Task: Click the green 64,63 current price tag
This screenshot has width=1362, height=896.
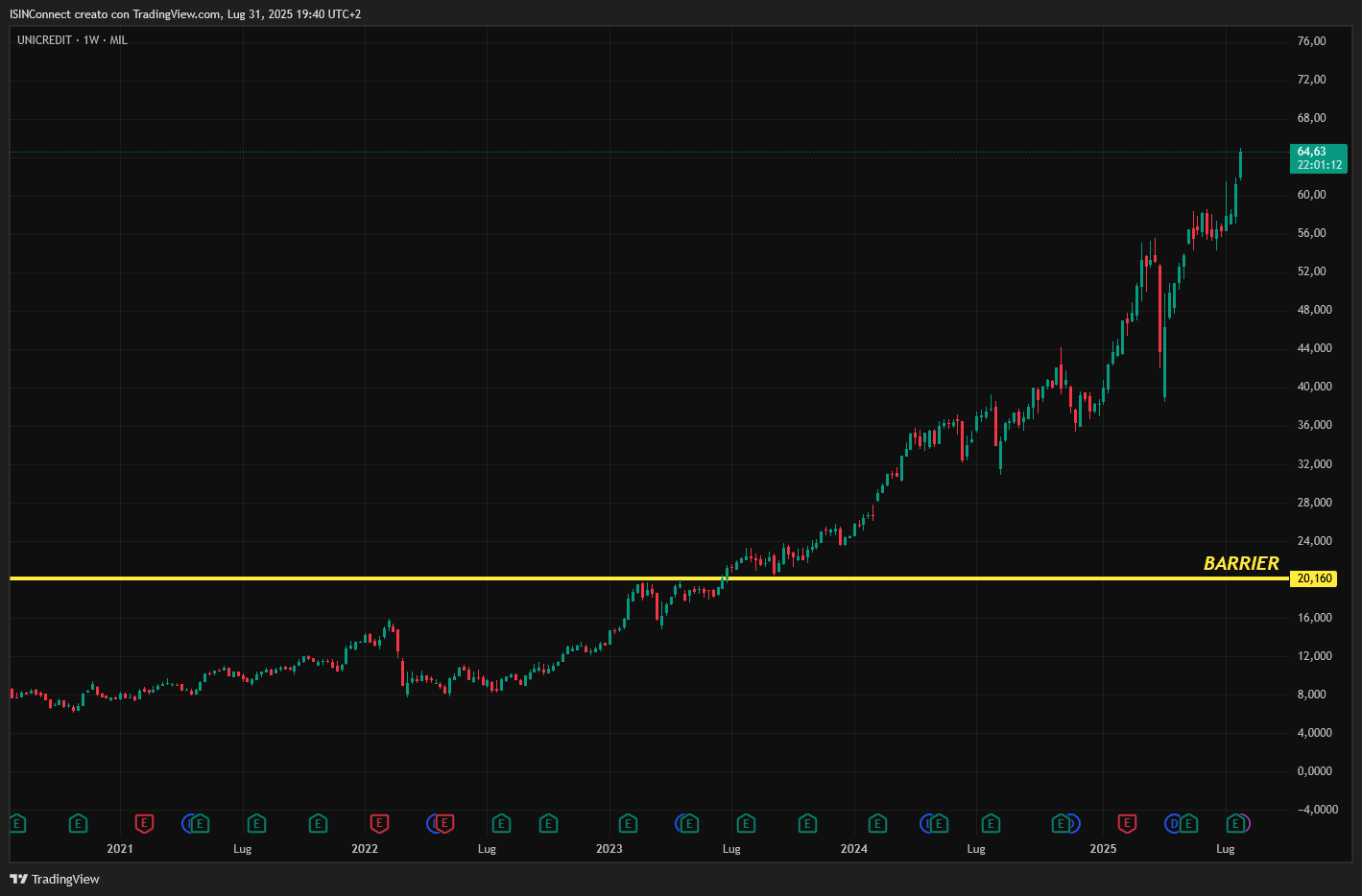Action: click(1318, 158)
